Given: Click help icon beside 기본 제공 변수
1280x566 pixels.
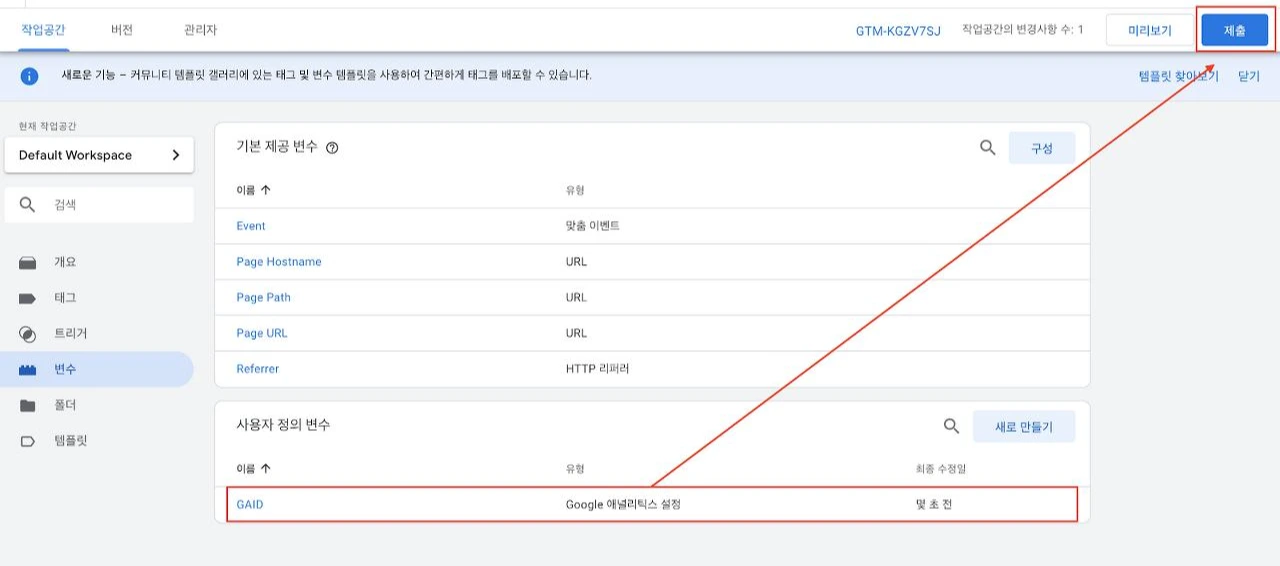Looking at the screenshot, I should pyautogui.click(x=332, y=148).
